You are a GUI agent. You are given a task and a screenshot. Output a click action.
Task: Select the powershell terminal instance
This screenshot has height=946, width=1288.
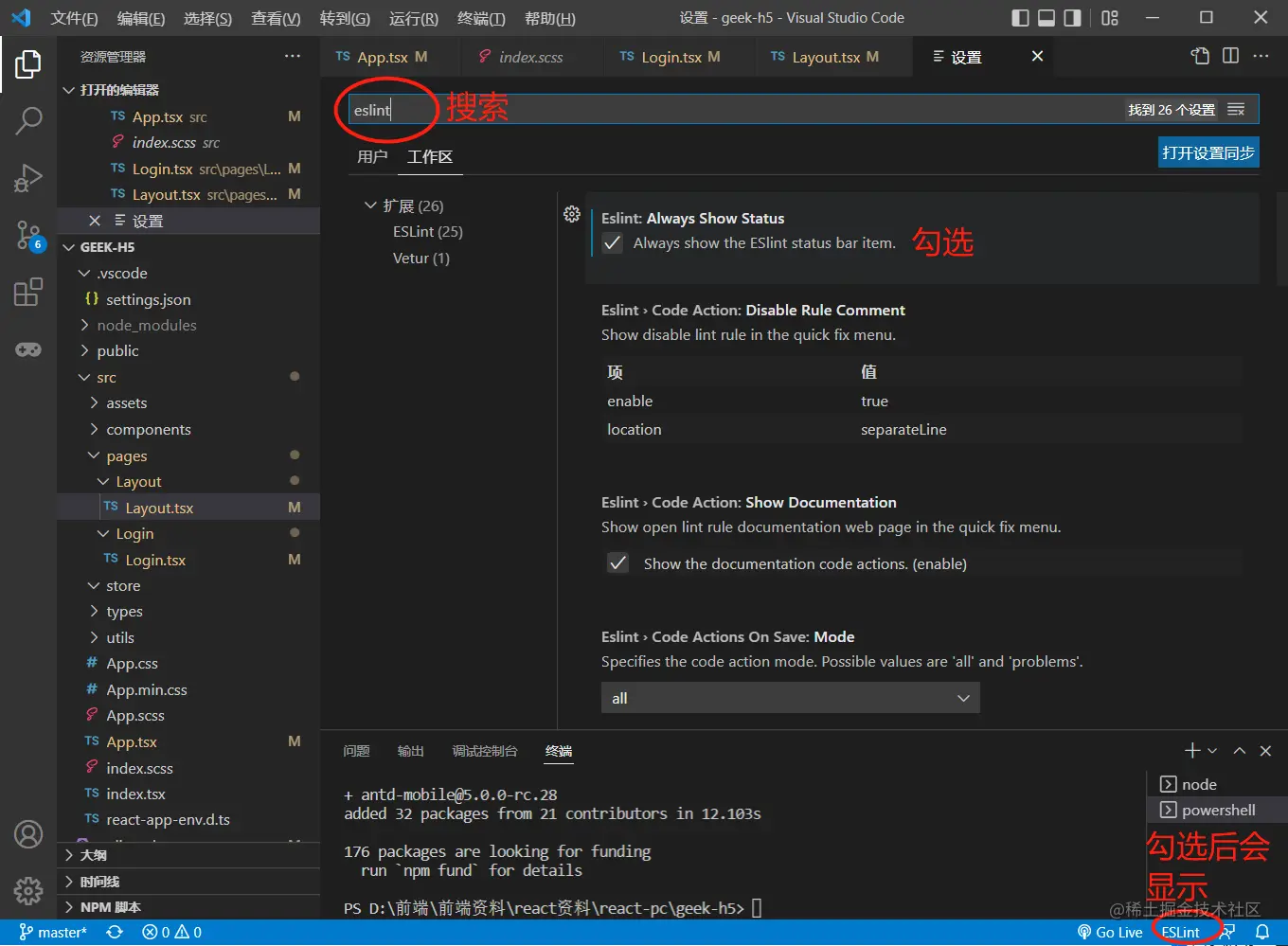[x=1217, y=810]
